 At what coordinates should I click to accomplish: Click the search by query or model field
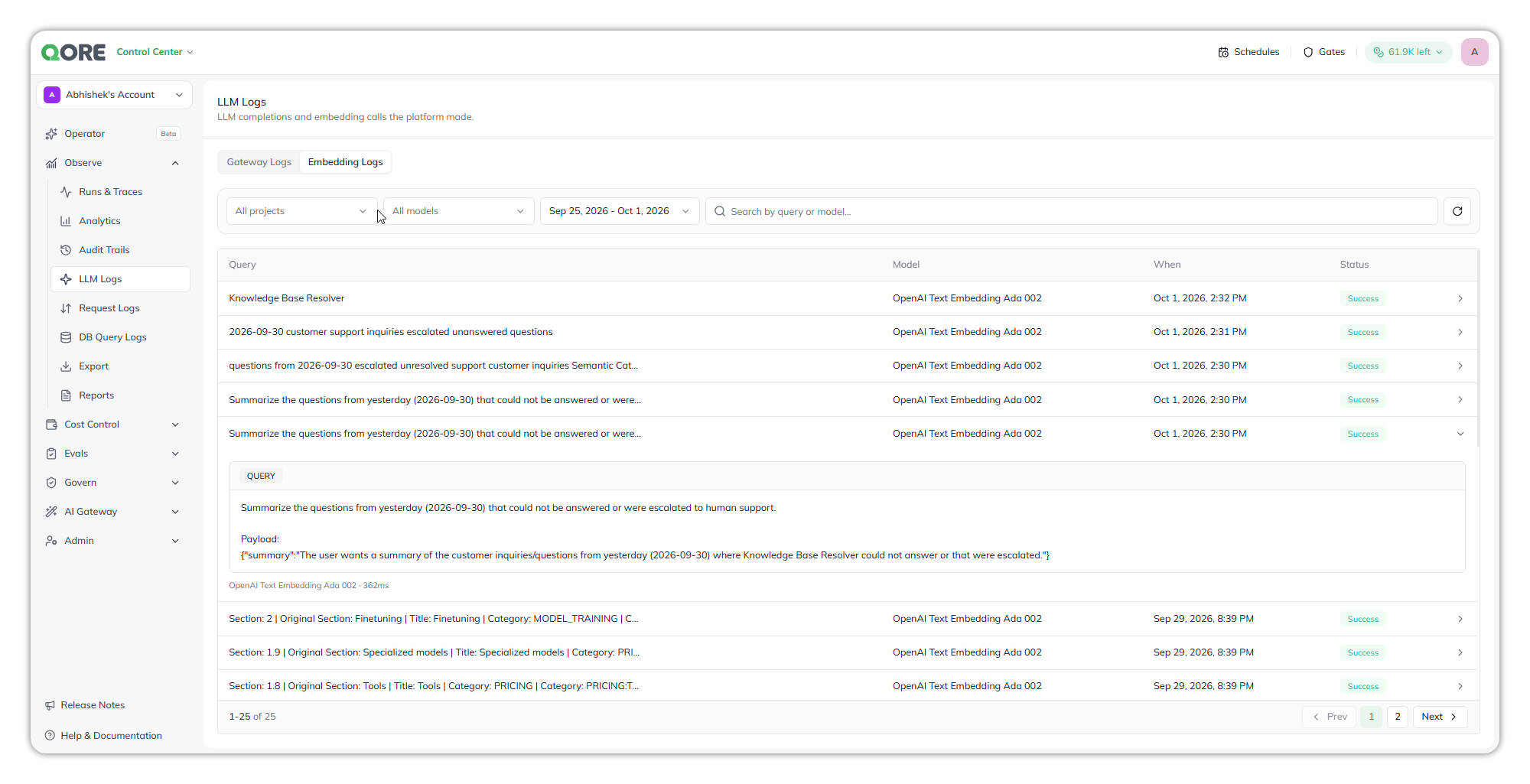click(1071, 211)
